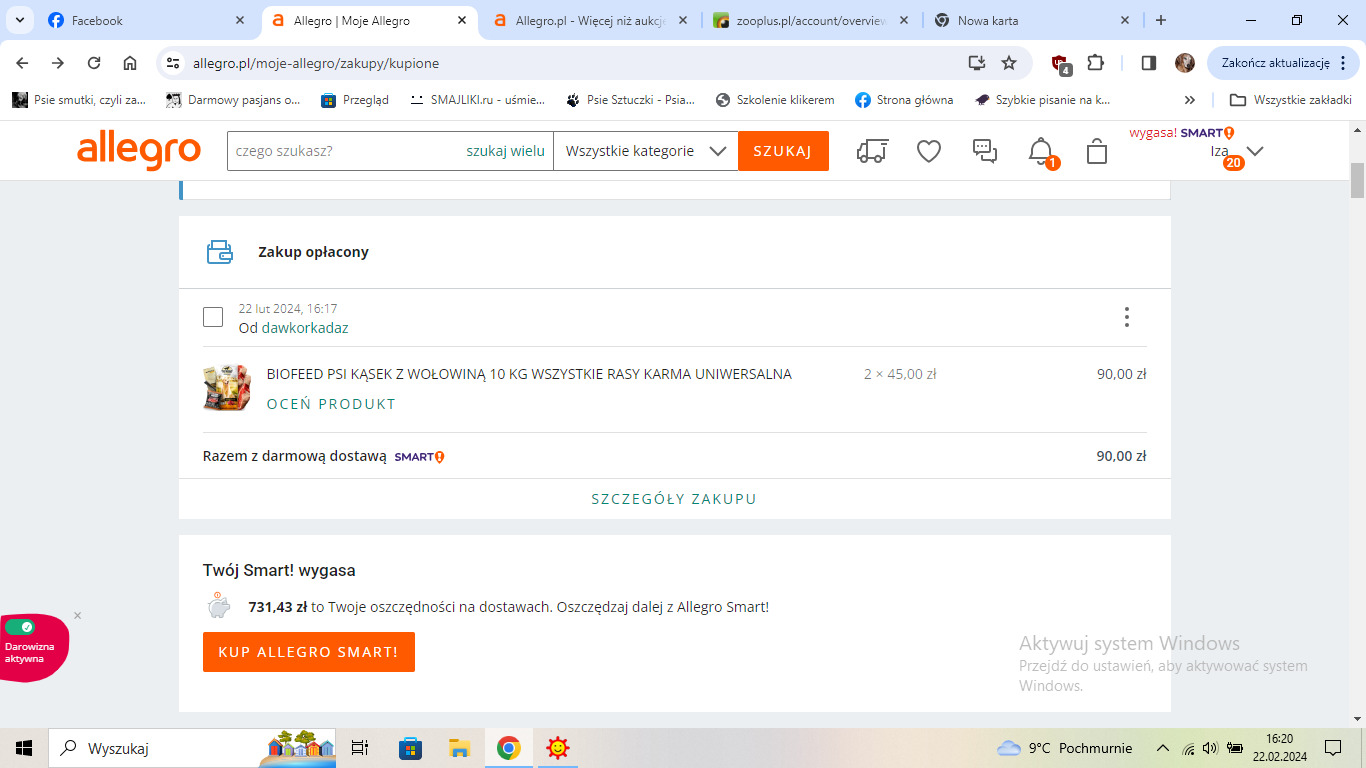The image size is (1366, 768).
Task: Open the notifications bell icon
Action: click(x=1041, y=151)
